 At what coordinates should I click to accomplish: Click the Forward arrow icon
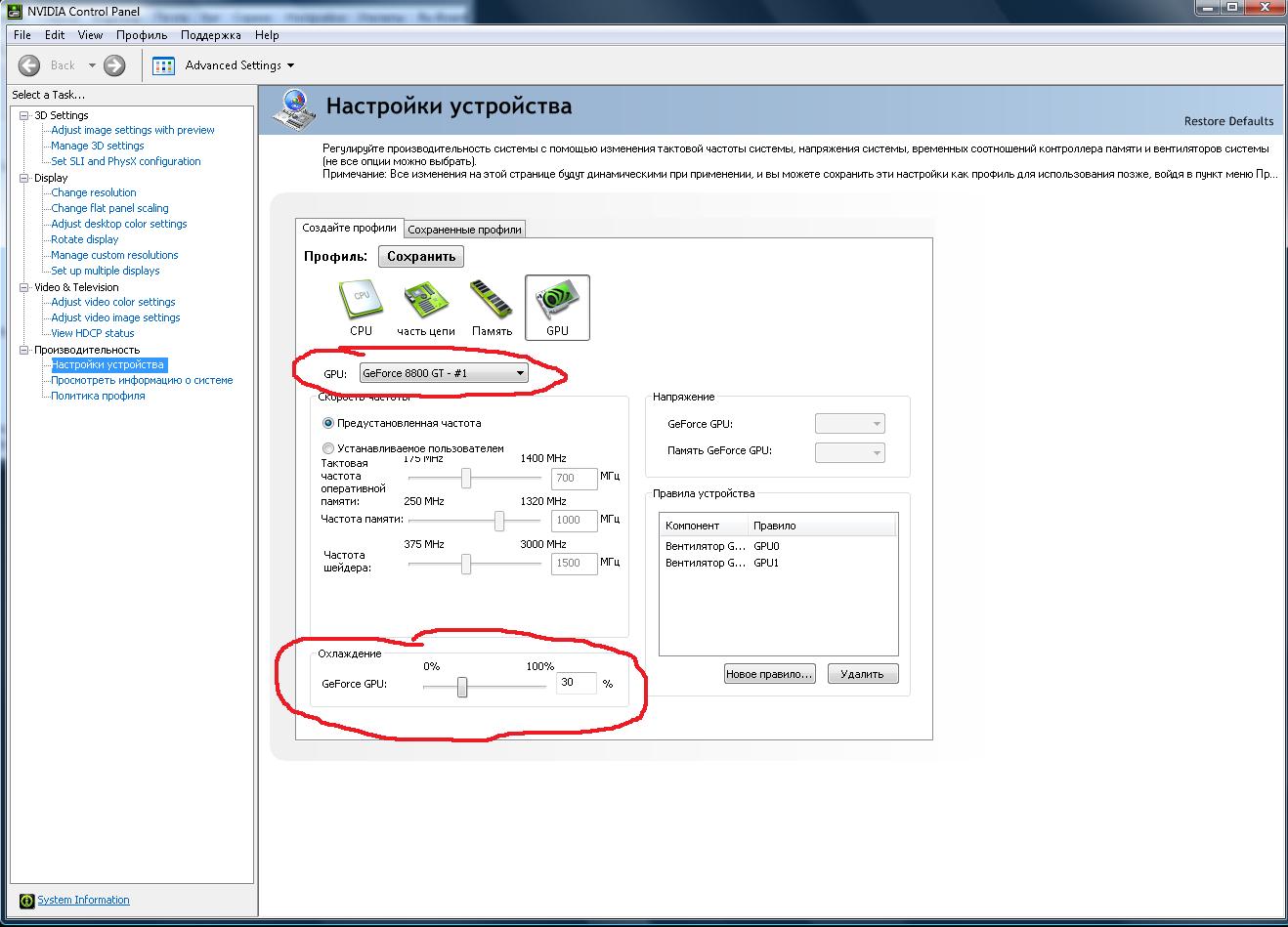pos(114,65)
